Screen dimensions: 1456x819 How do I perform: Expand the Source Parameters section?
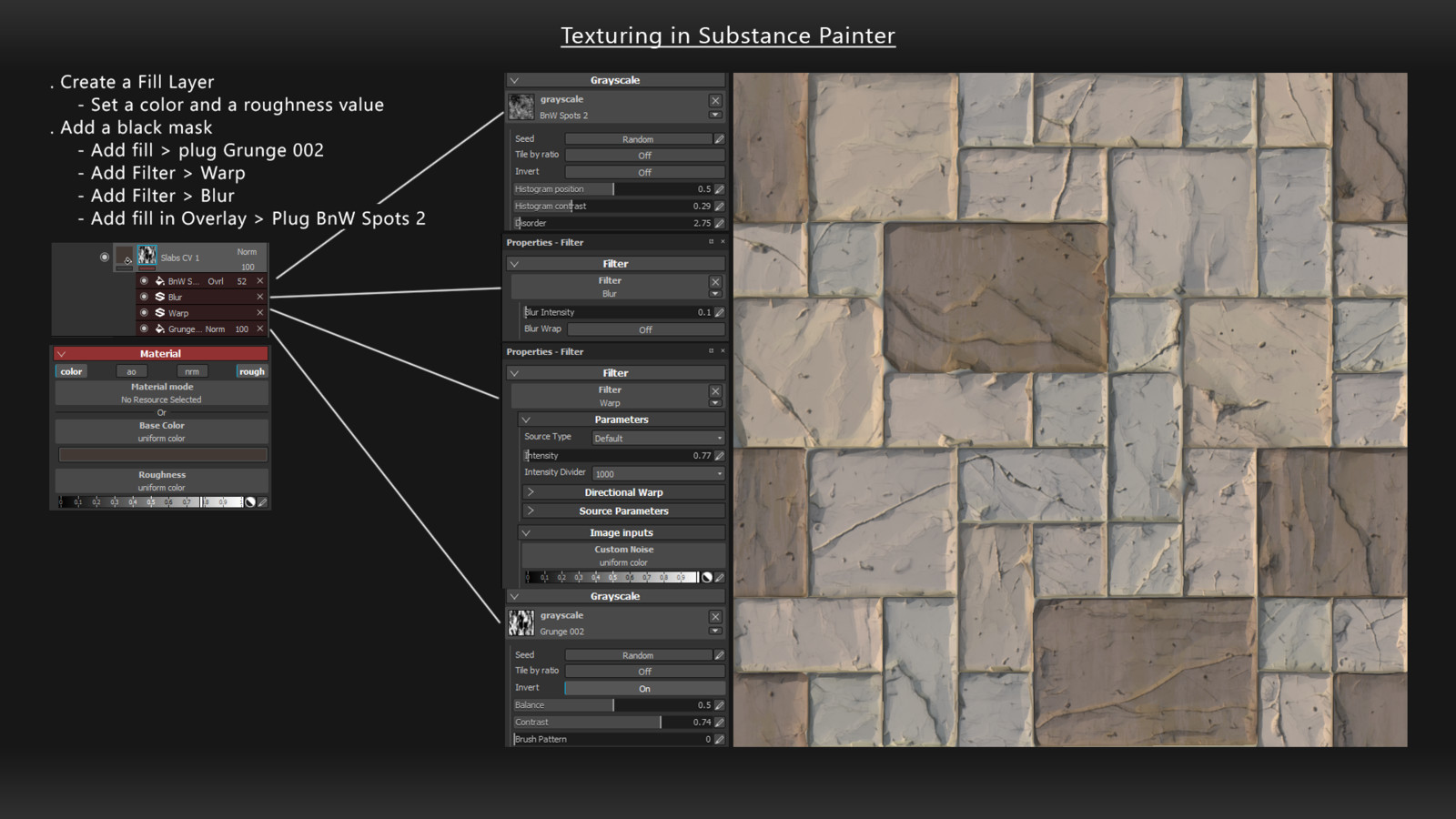point(622,511)
